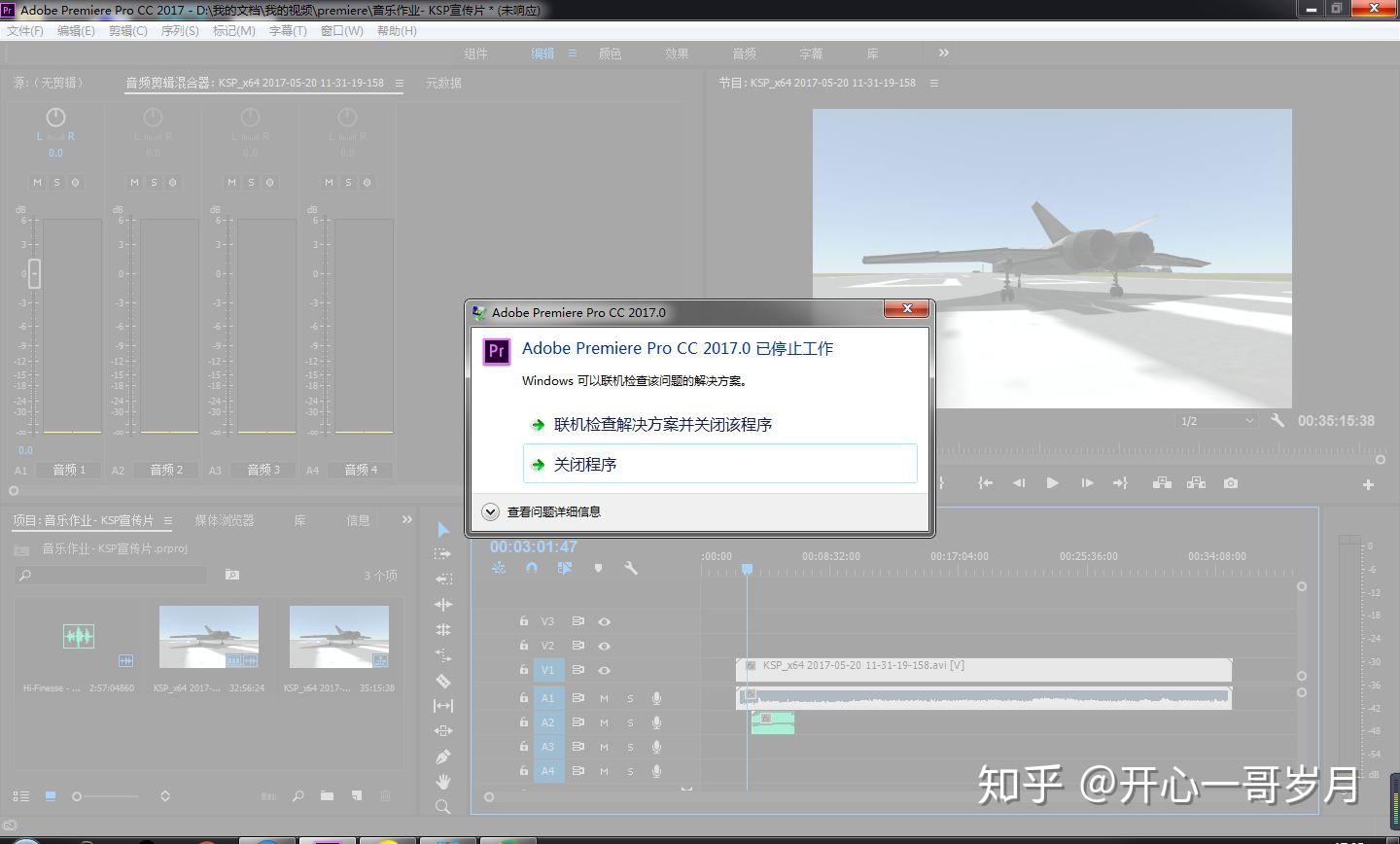Select the Rate Stretch tool

[443, 629]
